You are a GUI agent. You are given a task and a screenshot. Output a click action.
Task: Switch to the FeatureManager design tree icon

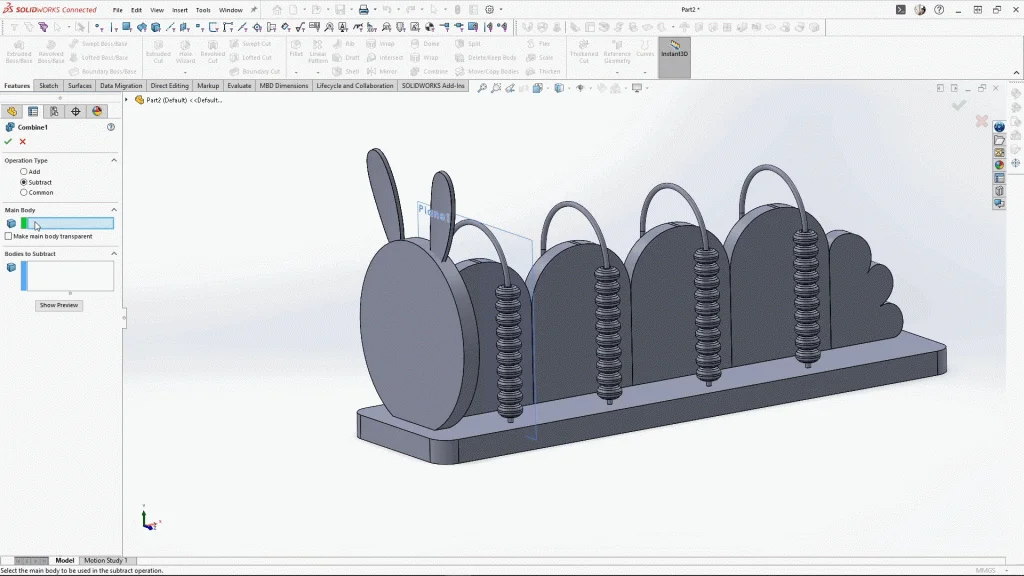click(x=12, y=111)
